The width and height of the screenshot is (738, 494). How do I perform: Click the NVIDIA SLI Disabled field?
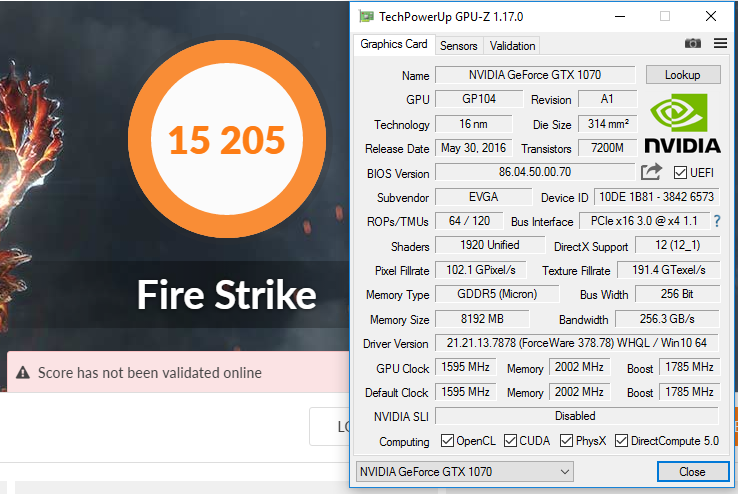577,416
